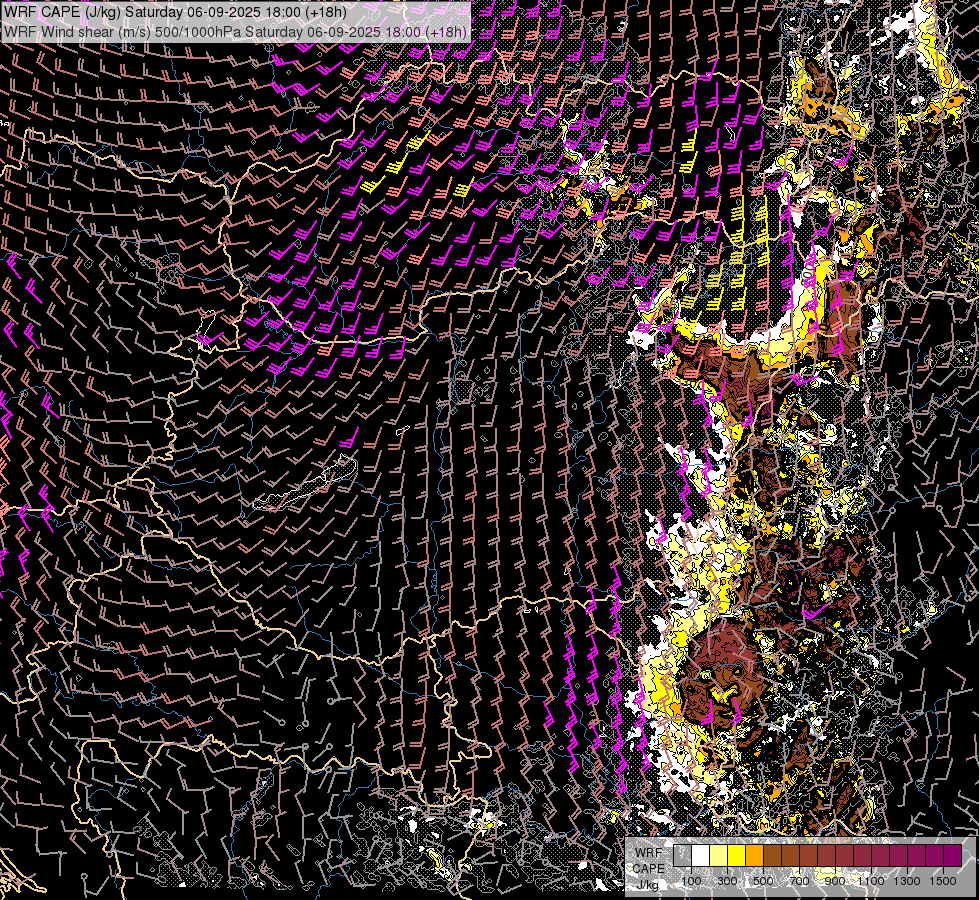
Task: Click the white color swatch in the CAPE legend
Action: [x=701, y=855]
